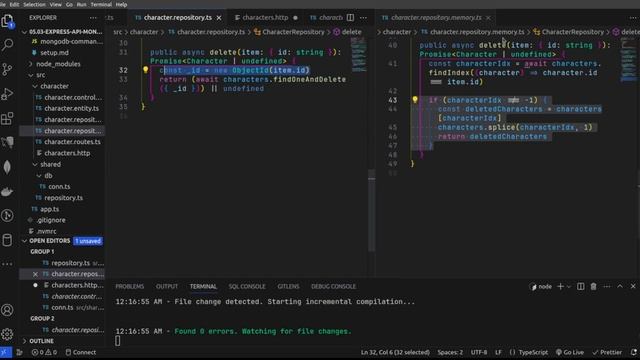Click Prettier in the status bar

click(607, 352)
